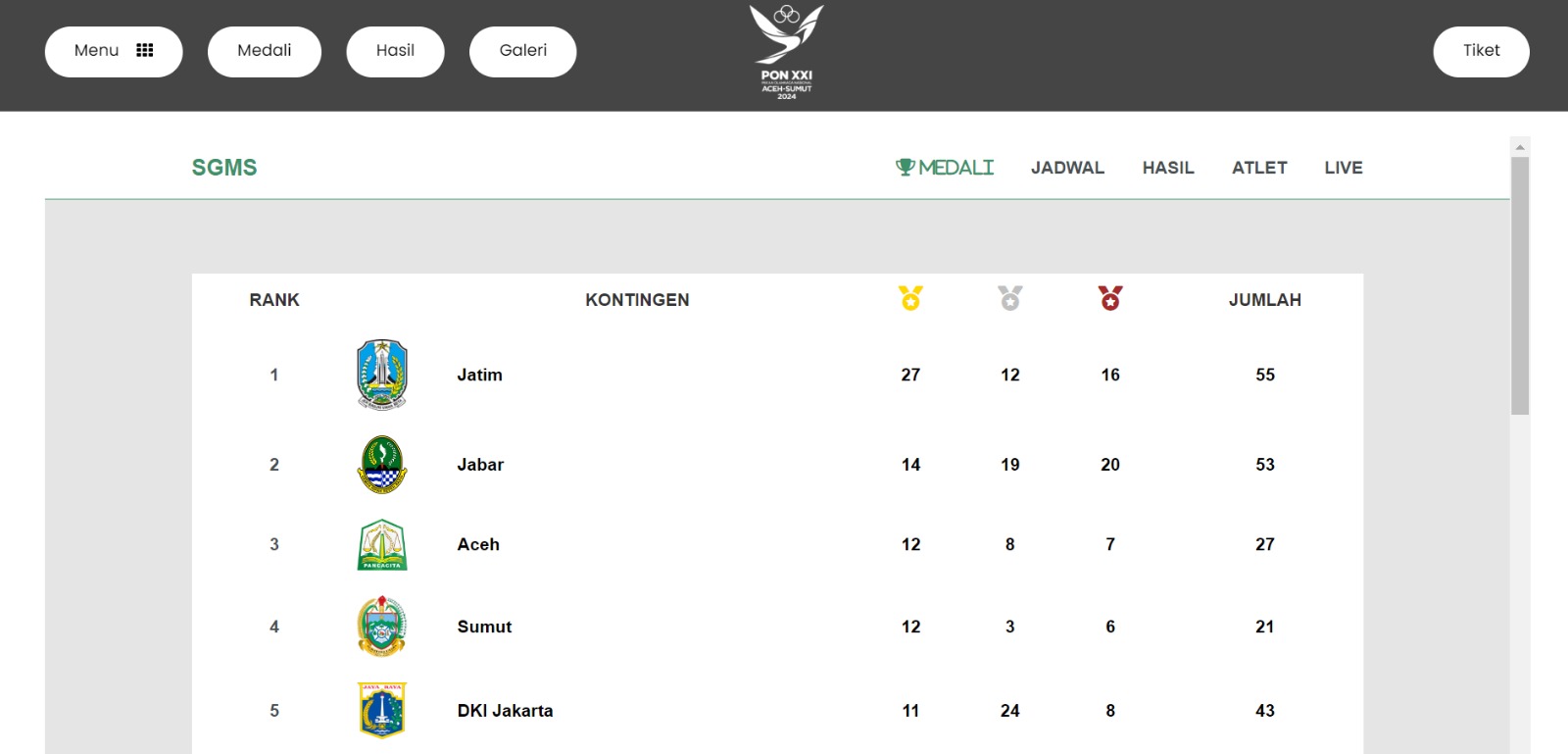The image size is (1568, 754).
Task: Click the Sumut province emblem
Action: tap(382, 627)
